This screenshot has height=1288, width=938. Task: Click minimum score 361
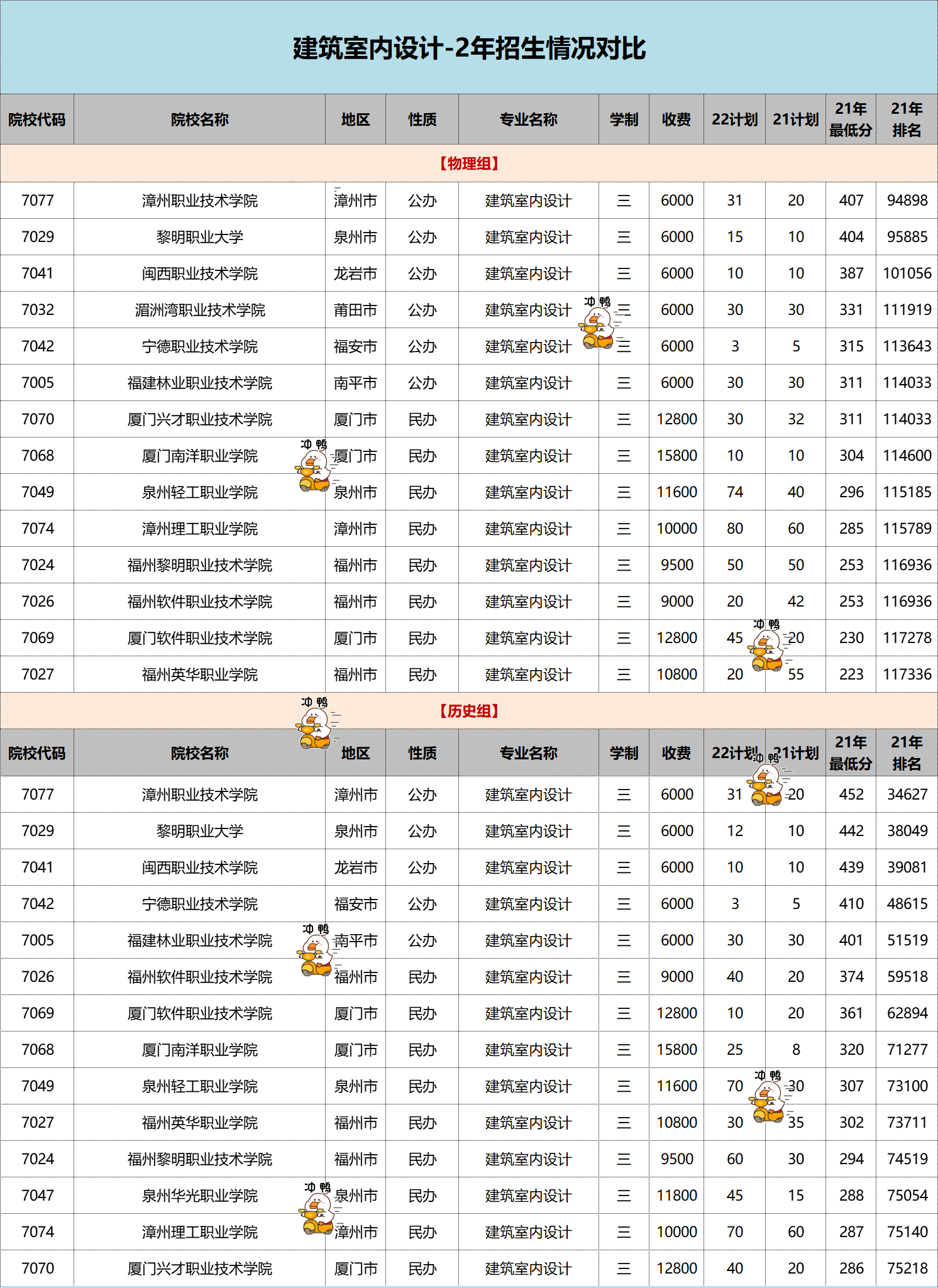[x=851, y=1013]
